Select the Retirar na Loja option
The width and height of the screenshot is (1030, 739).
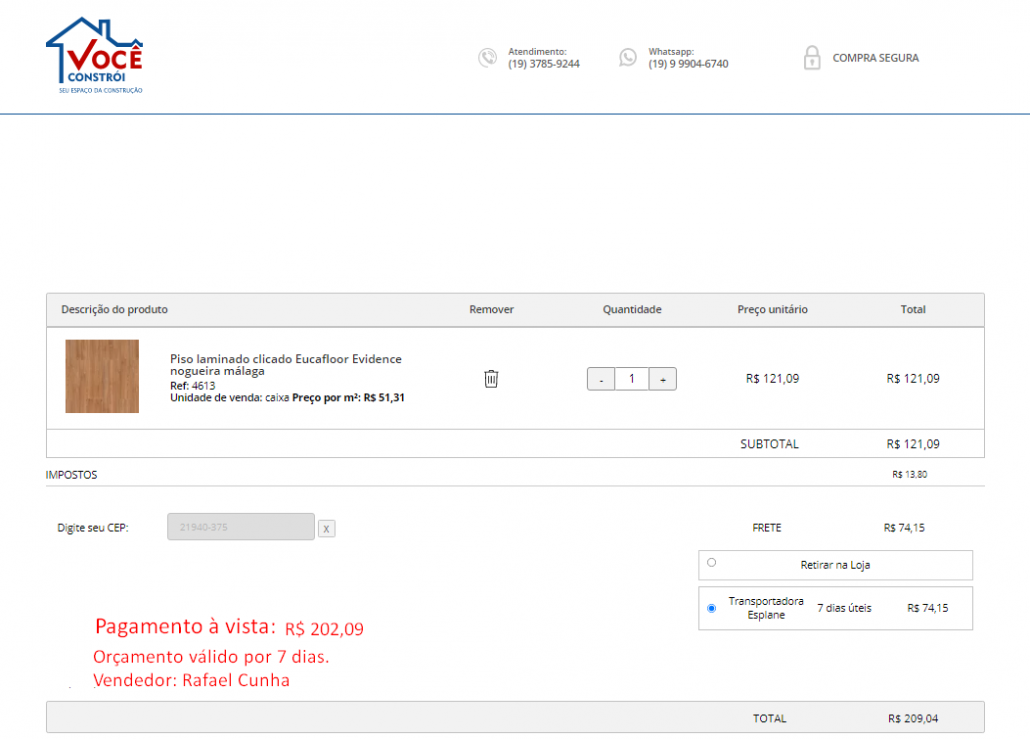pos(711,563)
